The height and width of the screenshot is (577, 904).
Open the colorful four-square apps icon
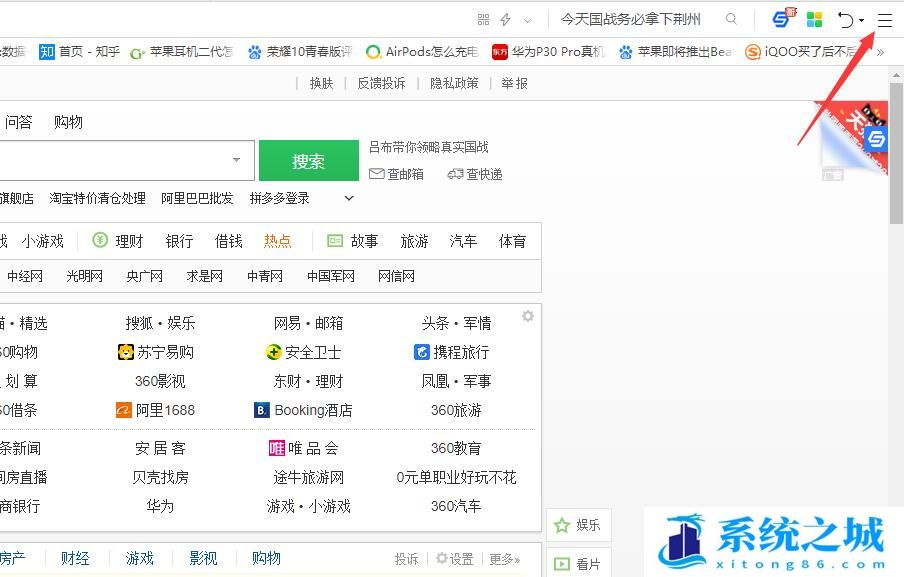coord(814,20)
